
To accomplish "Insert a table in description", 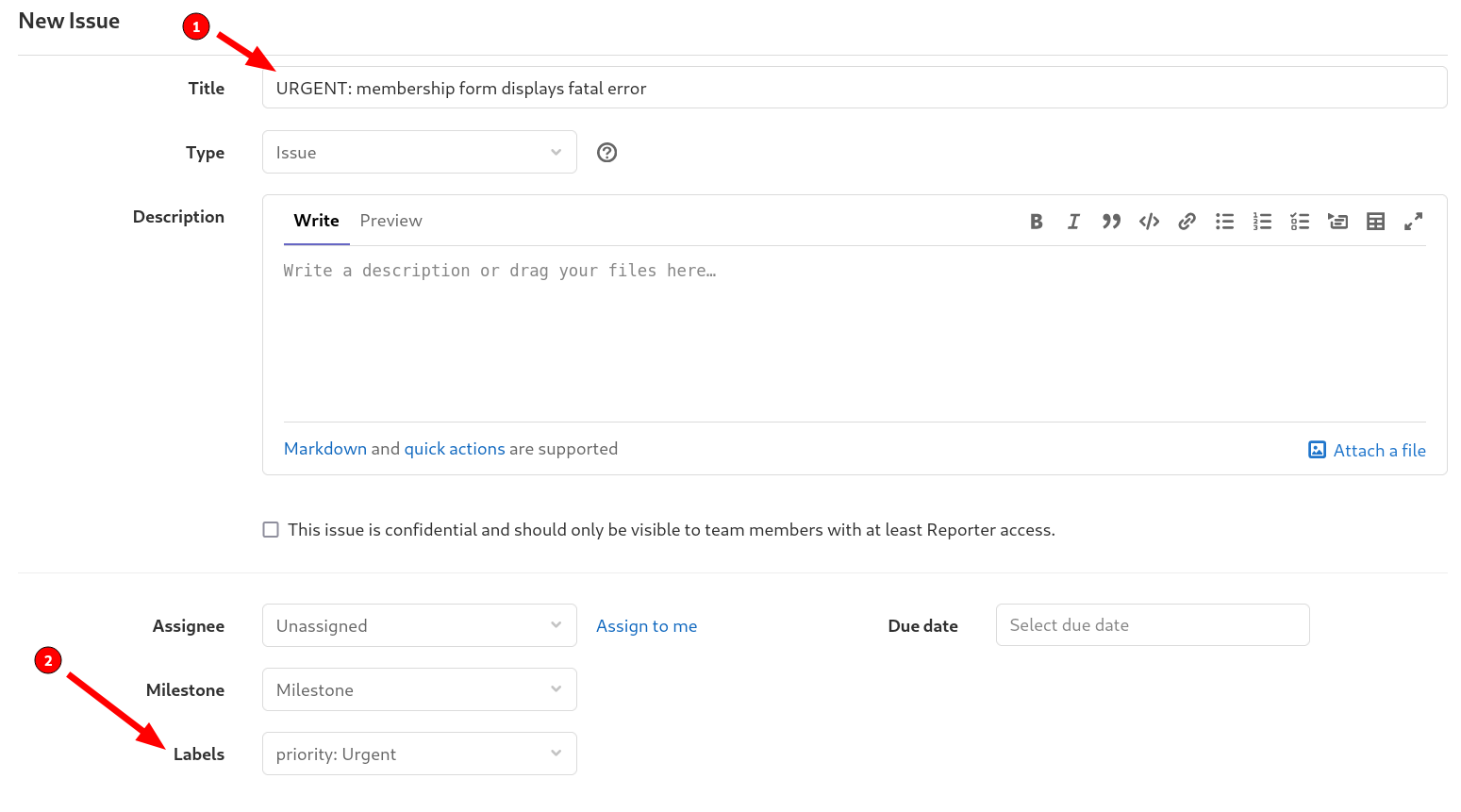I will tap(1375, 222).
